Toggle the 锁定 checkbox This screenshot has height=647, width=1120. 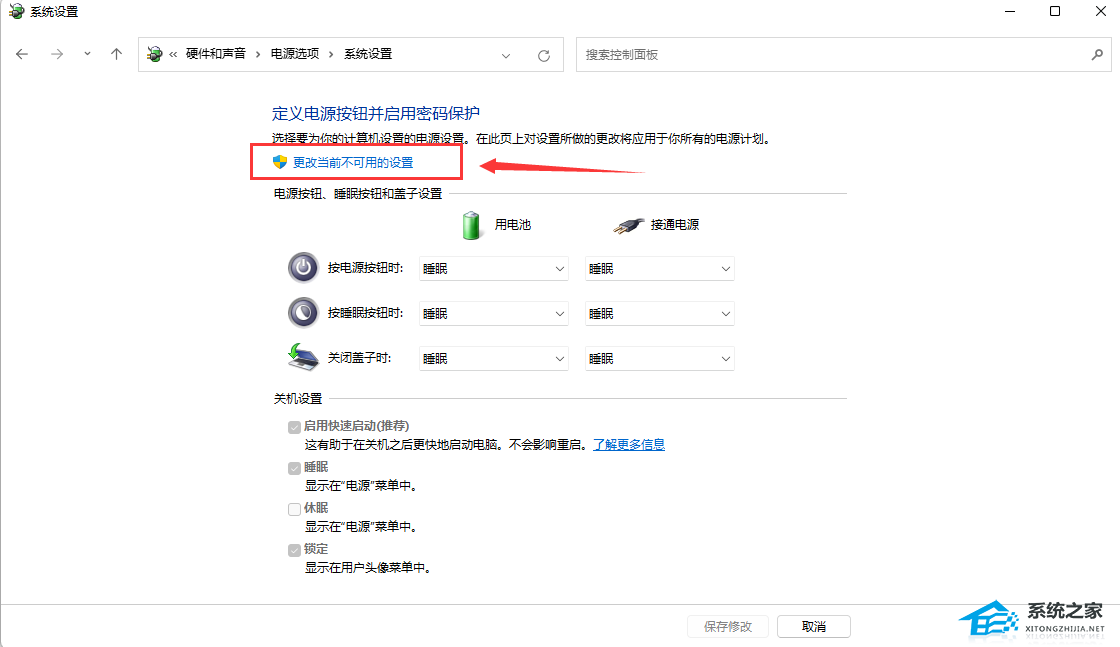[294, 549]
